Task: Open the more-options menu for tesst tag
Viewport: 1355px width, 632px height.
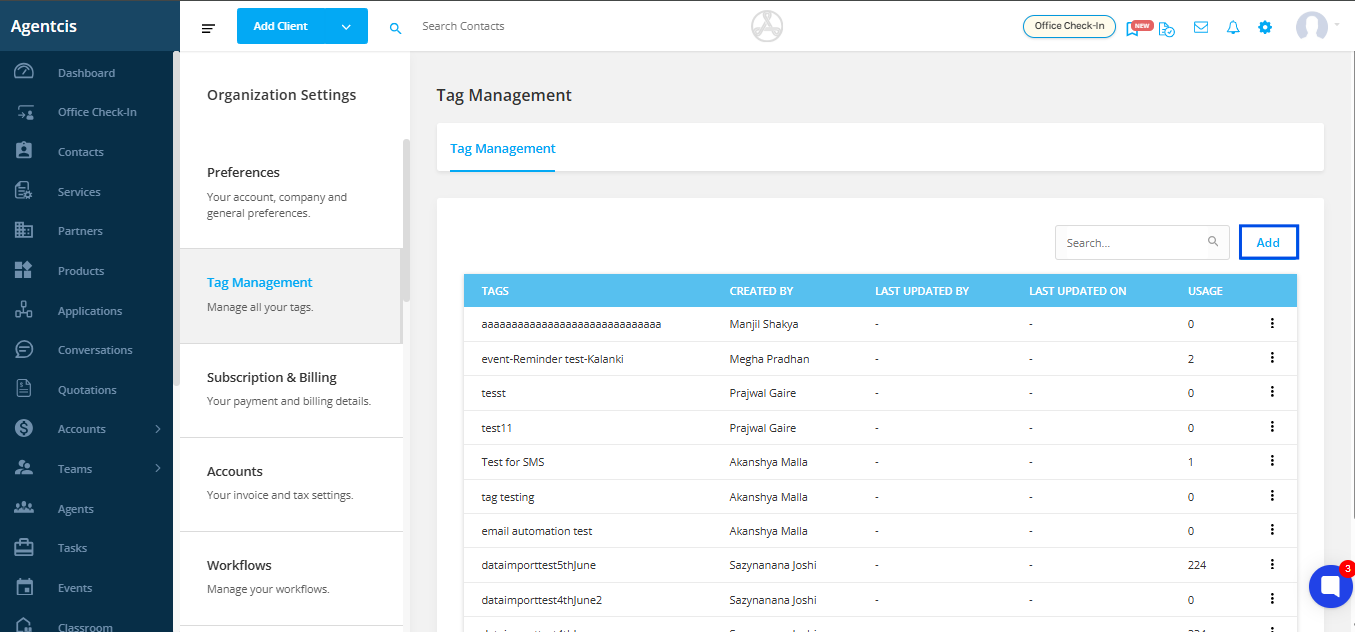Action: click(x=1272, y=392)
